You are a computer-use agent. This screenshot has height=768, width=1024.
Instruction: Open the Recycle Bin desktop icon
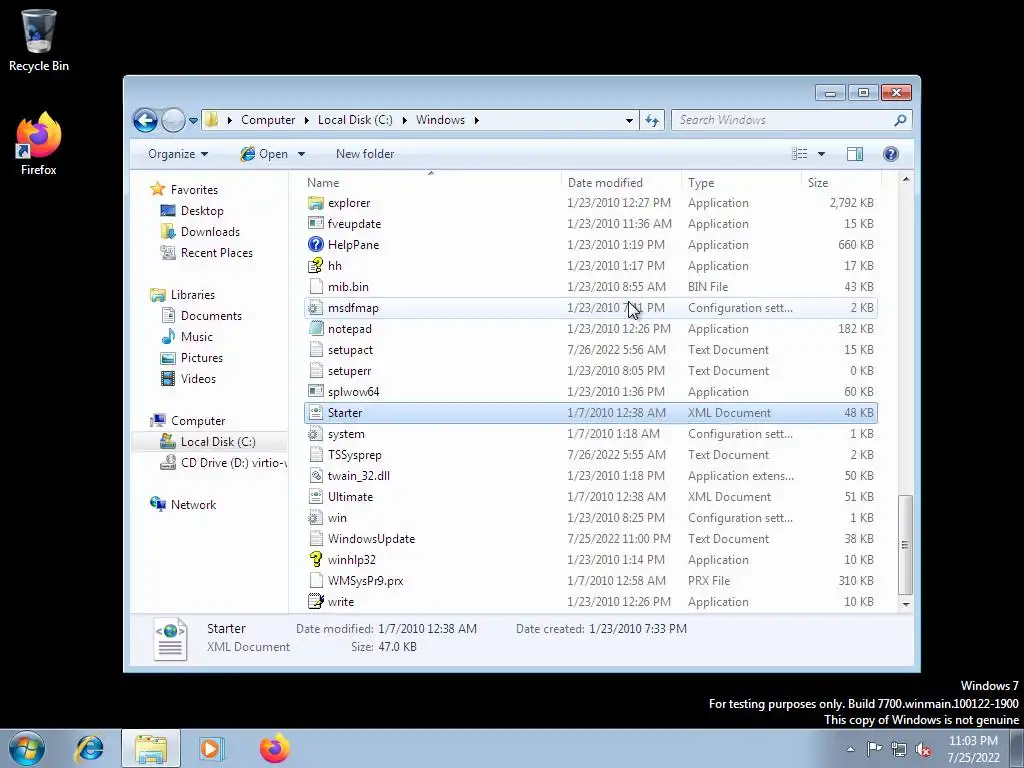39,39
